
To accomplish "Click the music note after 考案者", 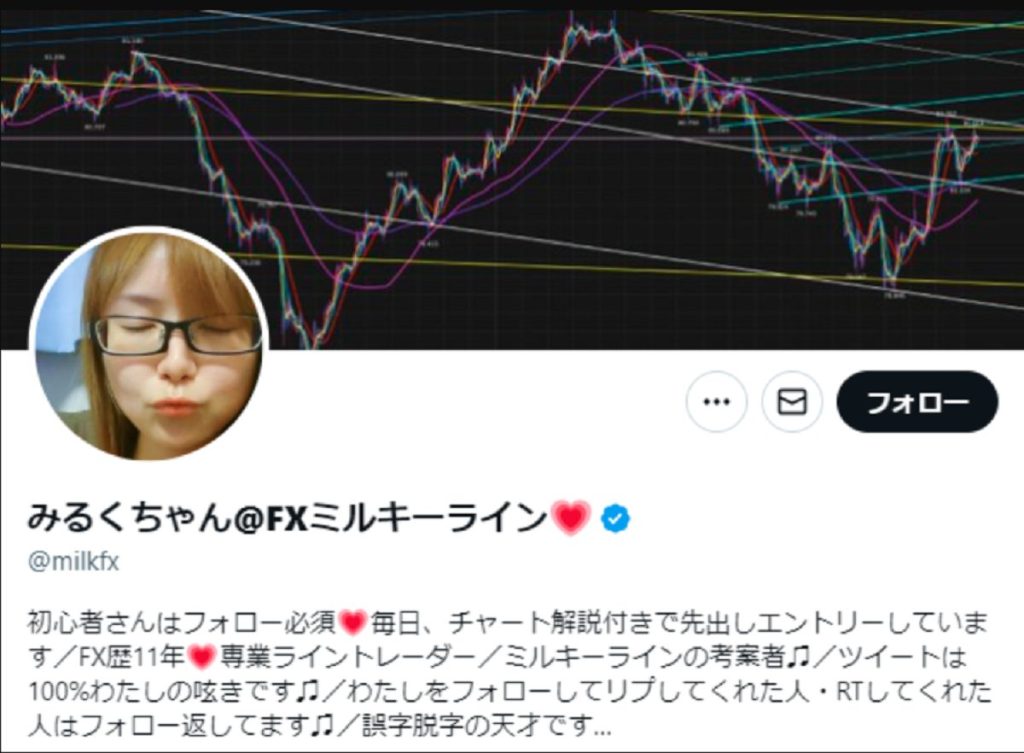I will [x=798, y=657].
